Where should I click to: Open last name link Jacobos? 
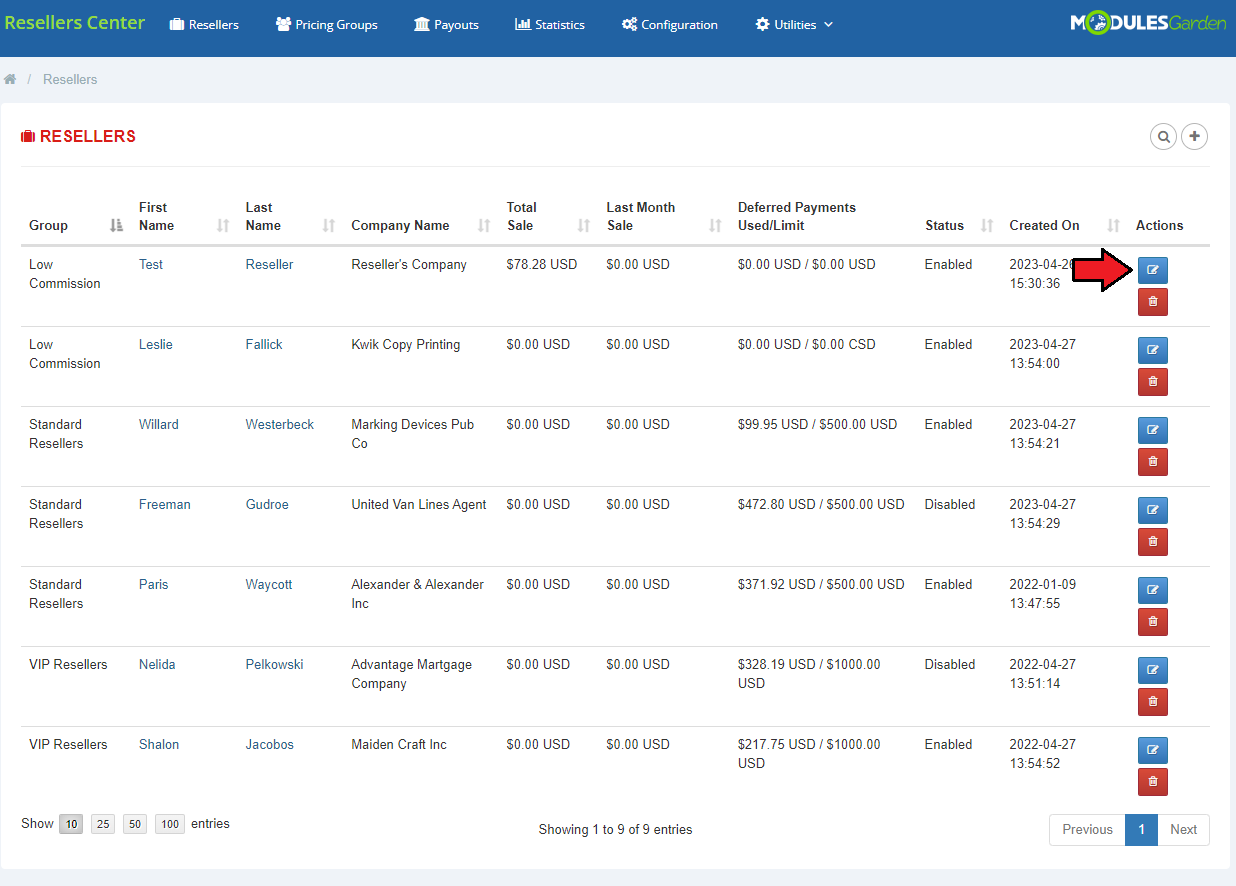270,744
